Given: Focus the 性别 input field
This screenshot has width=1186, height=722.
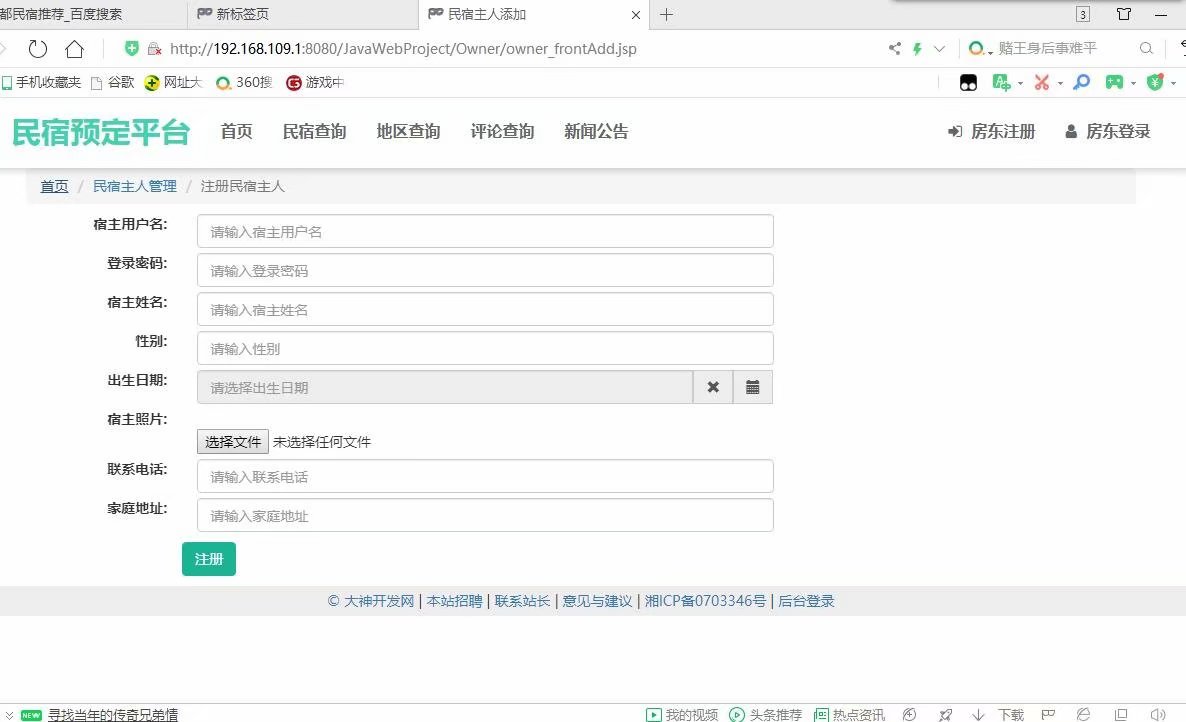Looking at the screenshot, I should click(x=485, y=349).
